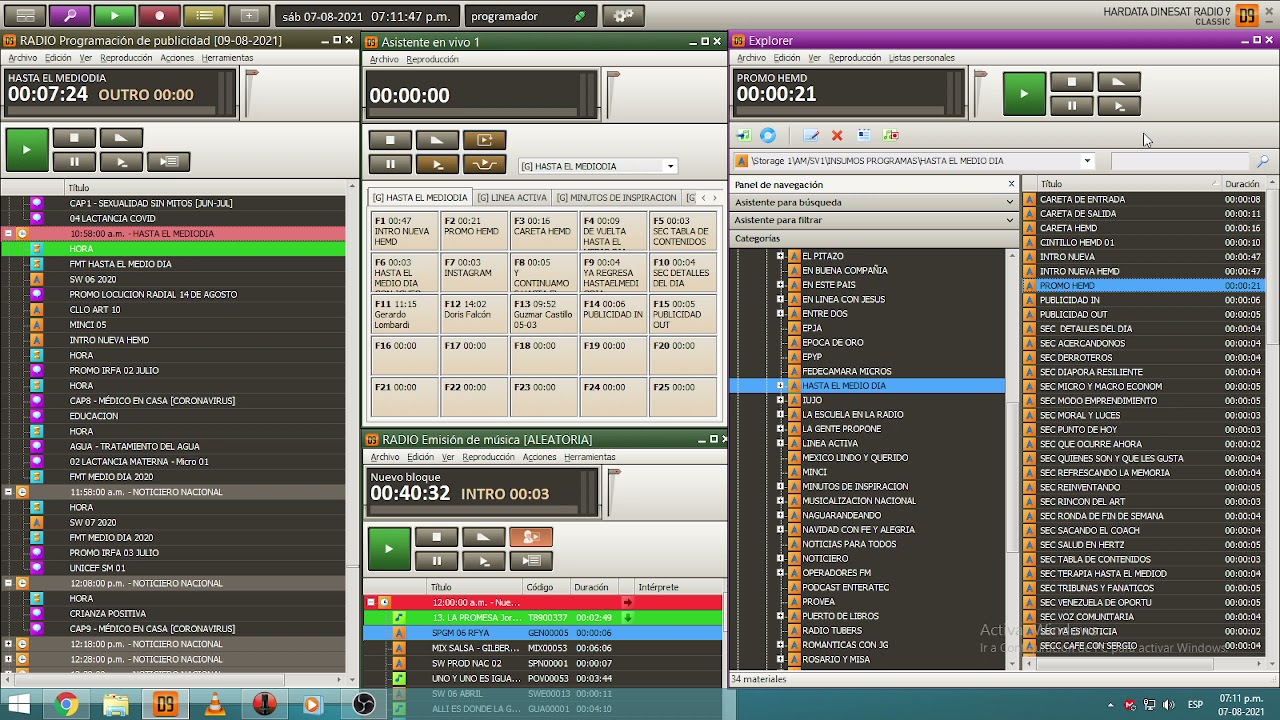1280x720 pixels.
Task: Open the layout switcher button in top toolbar
Action: pos(25,16)
